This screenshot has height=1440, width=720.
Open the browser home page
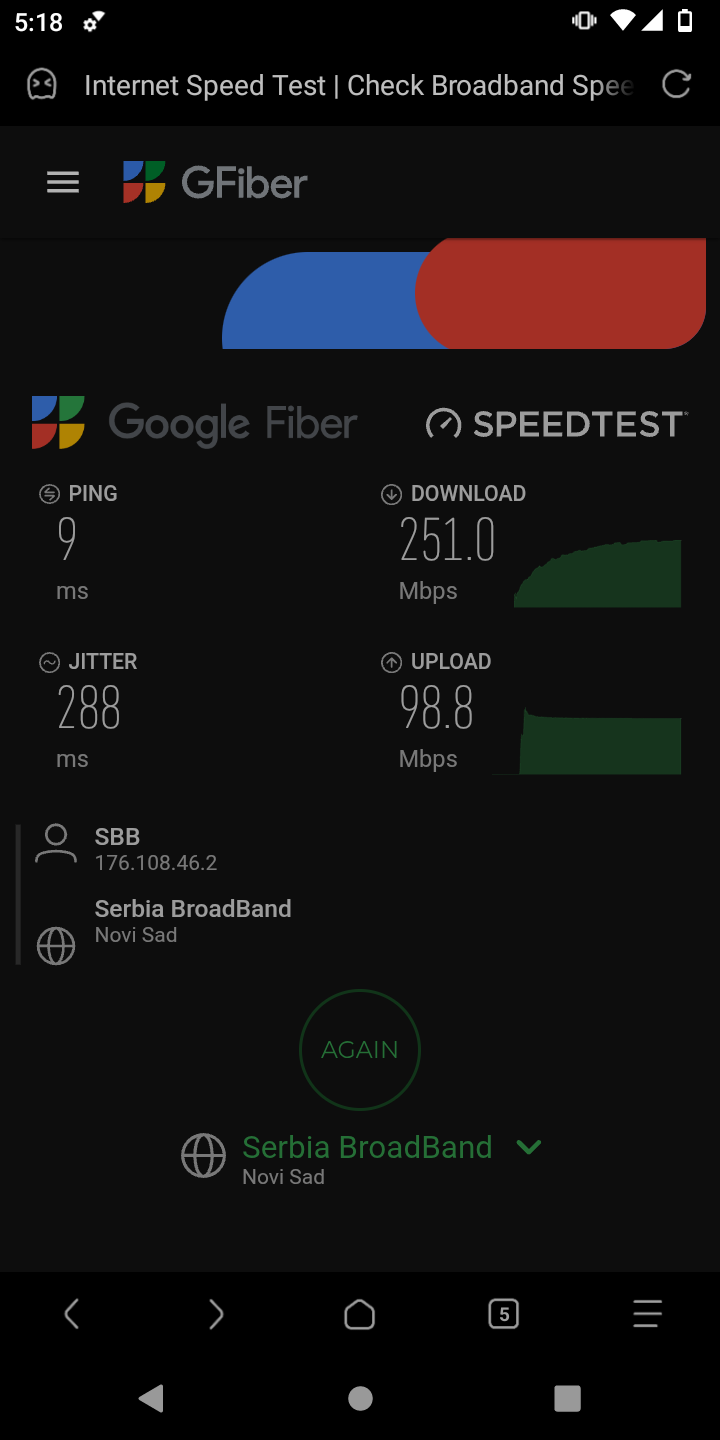point(360,1314)
